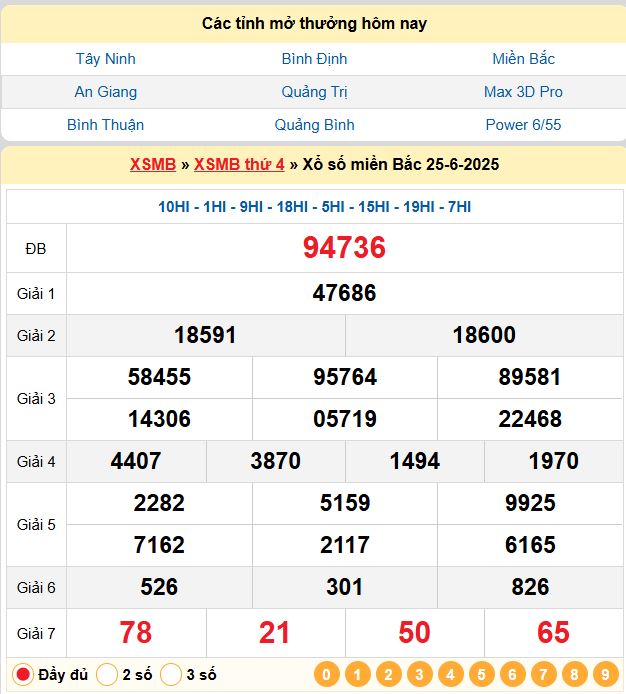This screenshot has width=626, height=694.
Task: Click the orange digit 1 filter circle
Action: (x=358, y=675)
